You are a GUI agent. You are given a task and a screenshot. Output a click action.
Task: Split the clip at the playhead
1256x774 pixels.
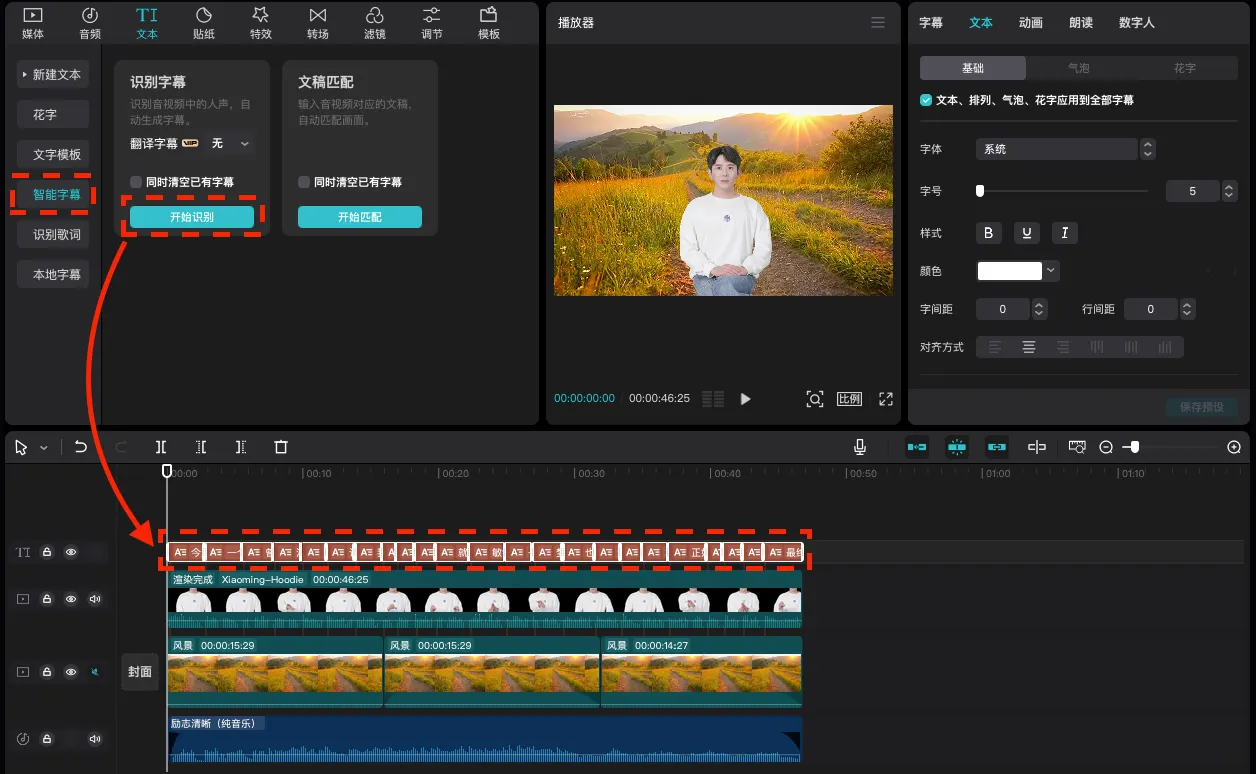click(x=161, y=447)
